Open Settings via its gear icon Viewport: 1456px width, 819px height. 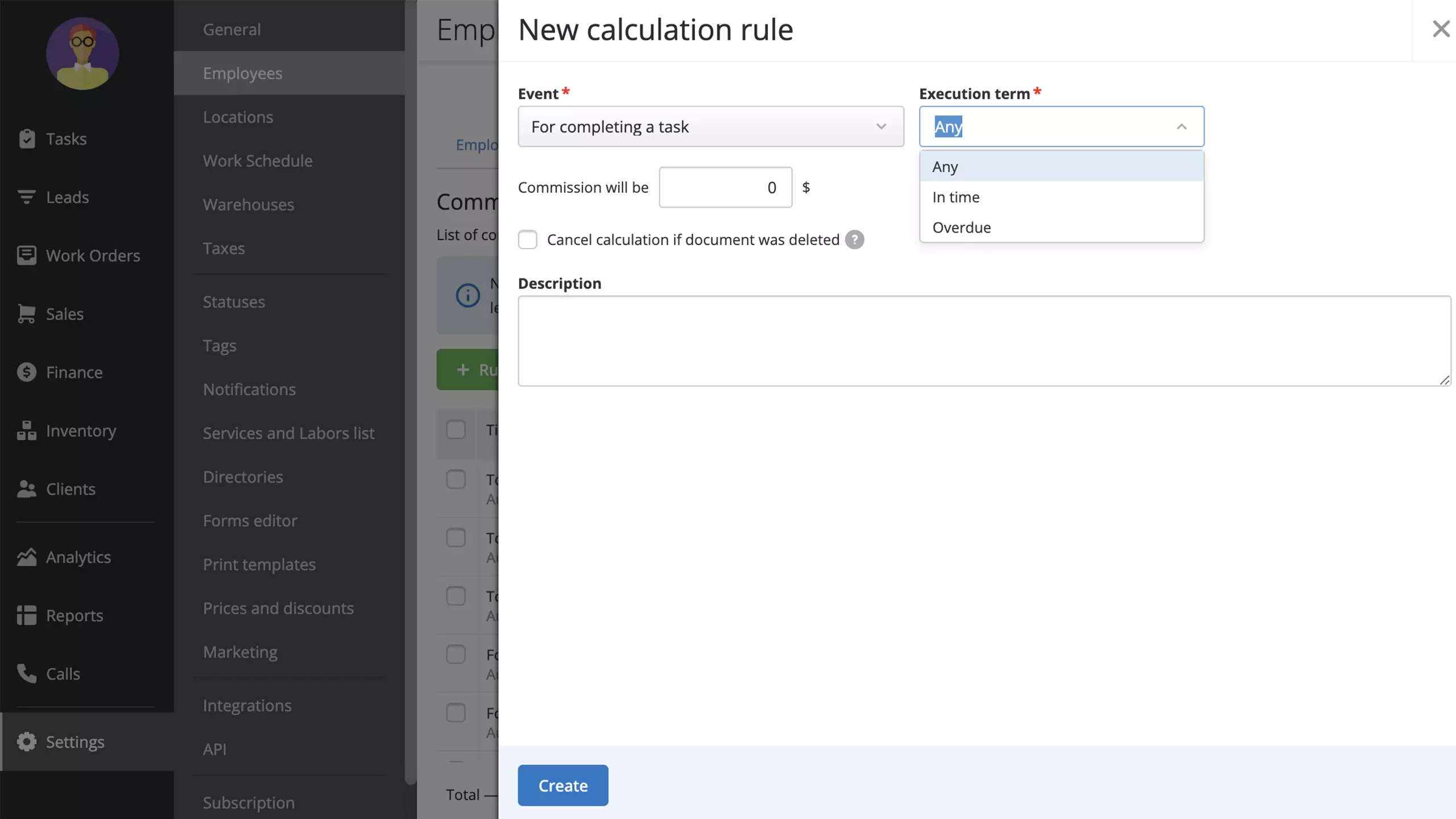[27, 742]
